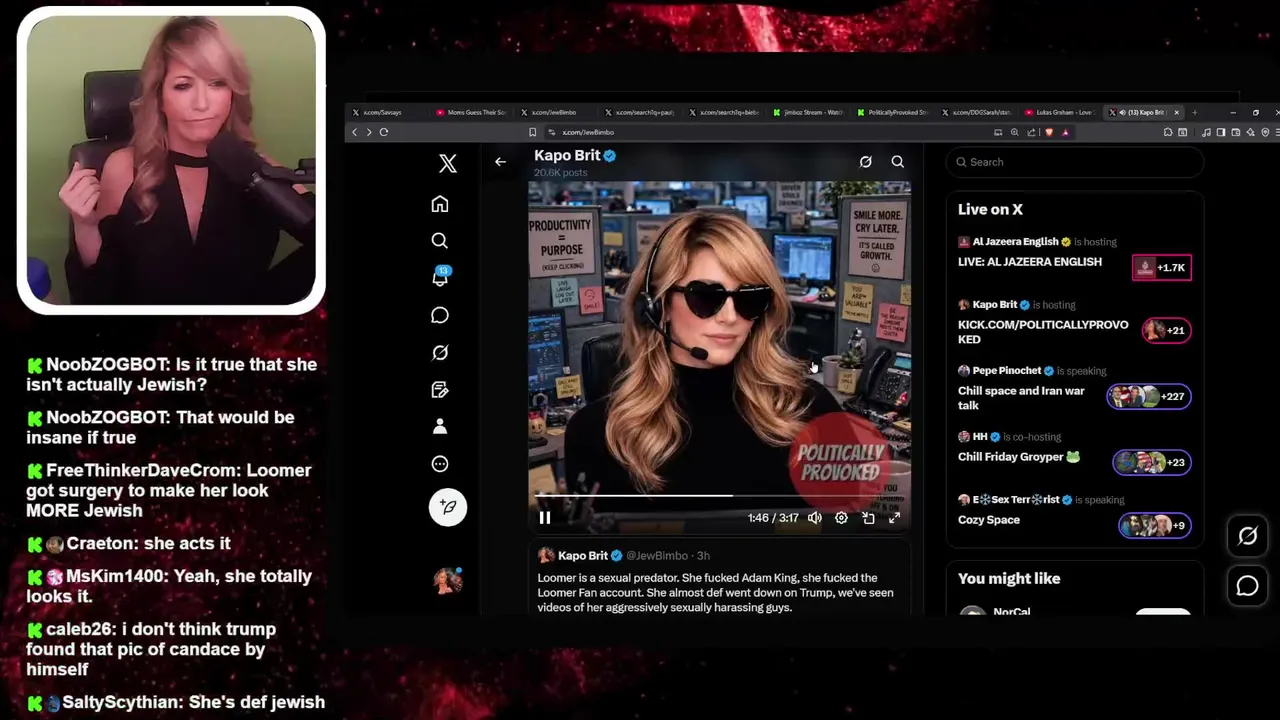Open the browser extensions puzzle icon
1280x720 pixels.
[1169, 132]
